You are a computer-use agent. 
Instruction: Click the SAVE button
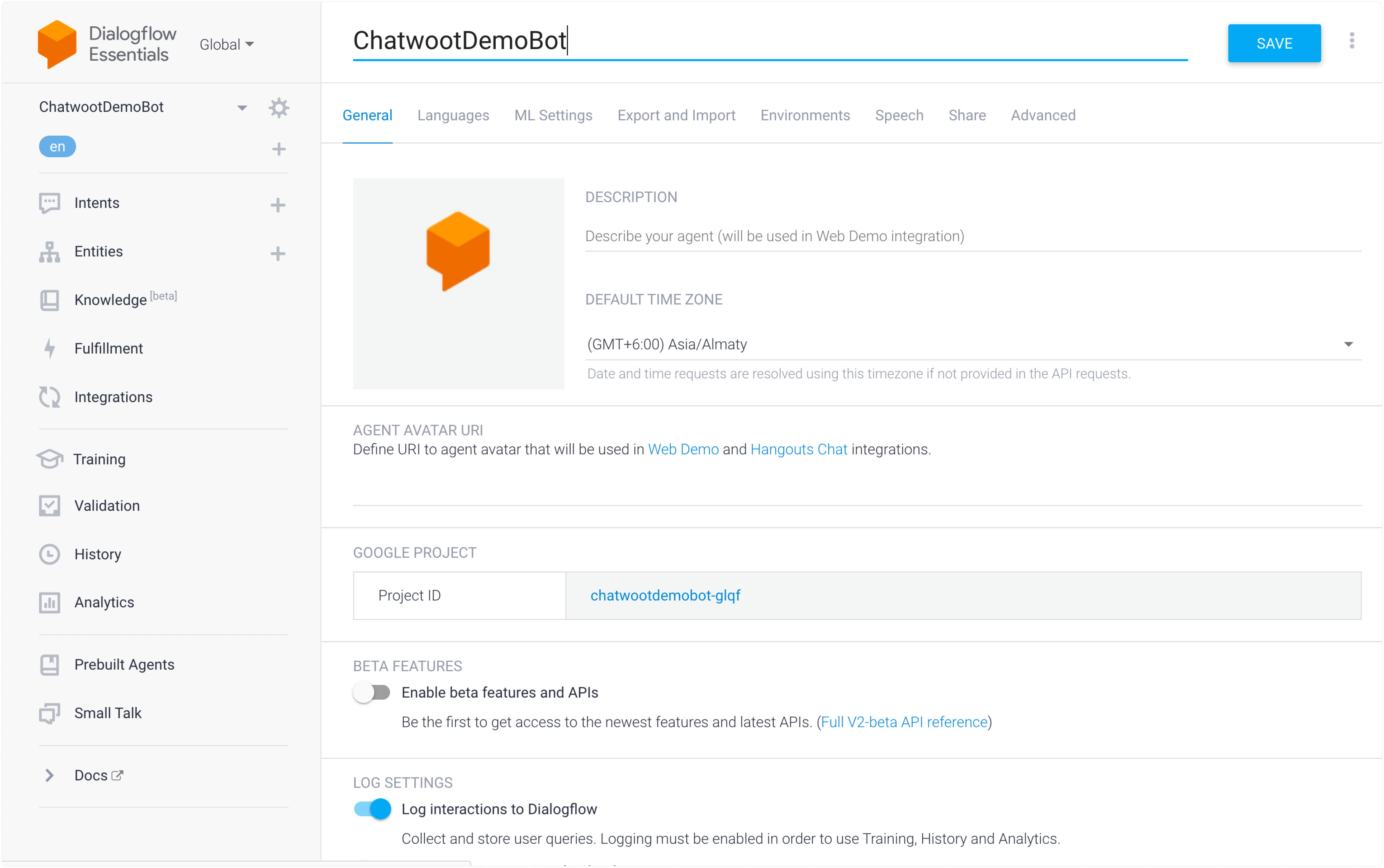pyautogui.click(x=1274, y=43)
